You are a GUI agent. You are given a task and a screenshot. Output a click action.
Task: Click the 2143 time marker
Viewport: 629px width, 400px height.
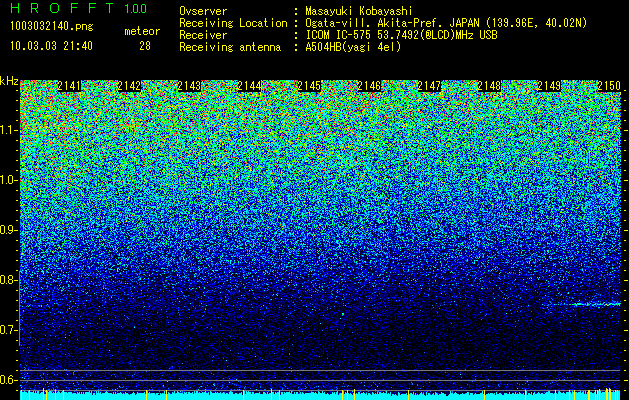point(189,86)
